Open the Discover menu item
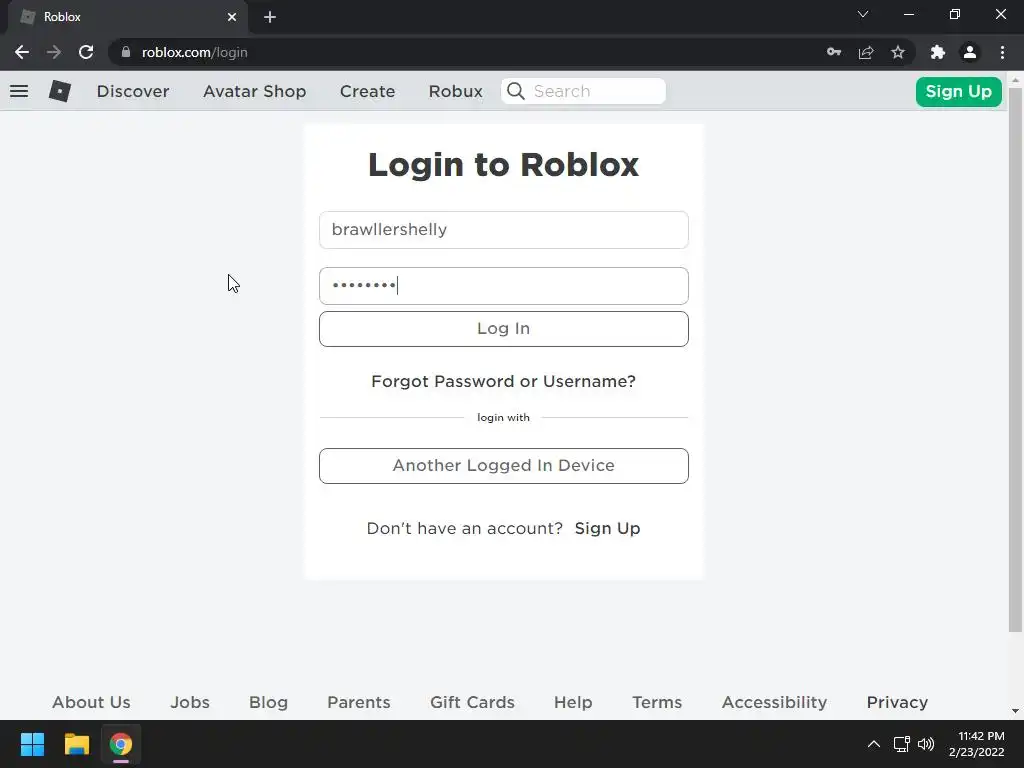 (133, 91)
